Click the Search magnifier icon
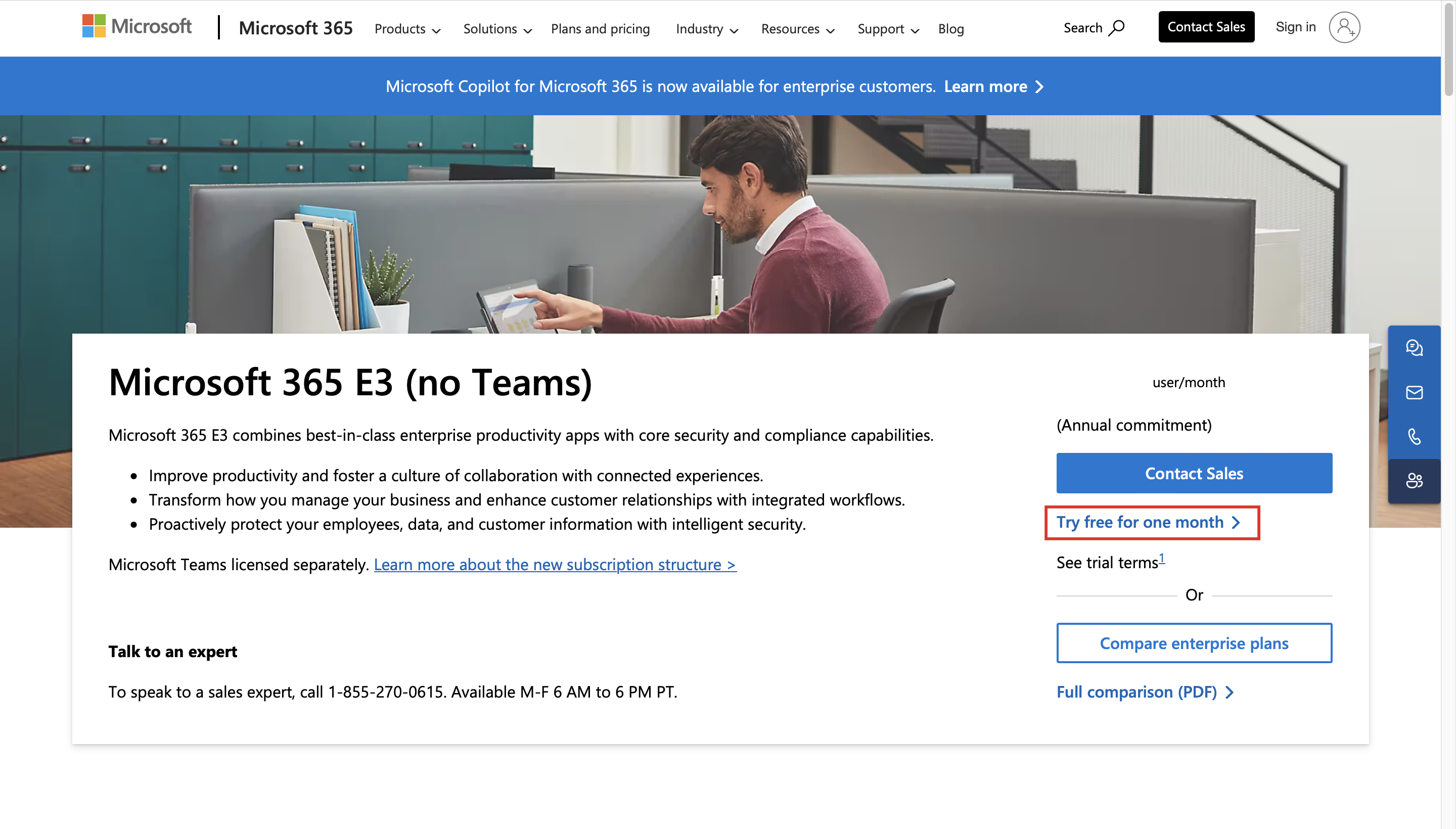1456x829 pixels. coord(1117,27)
